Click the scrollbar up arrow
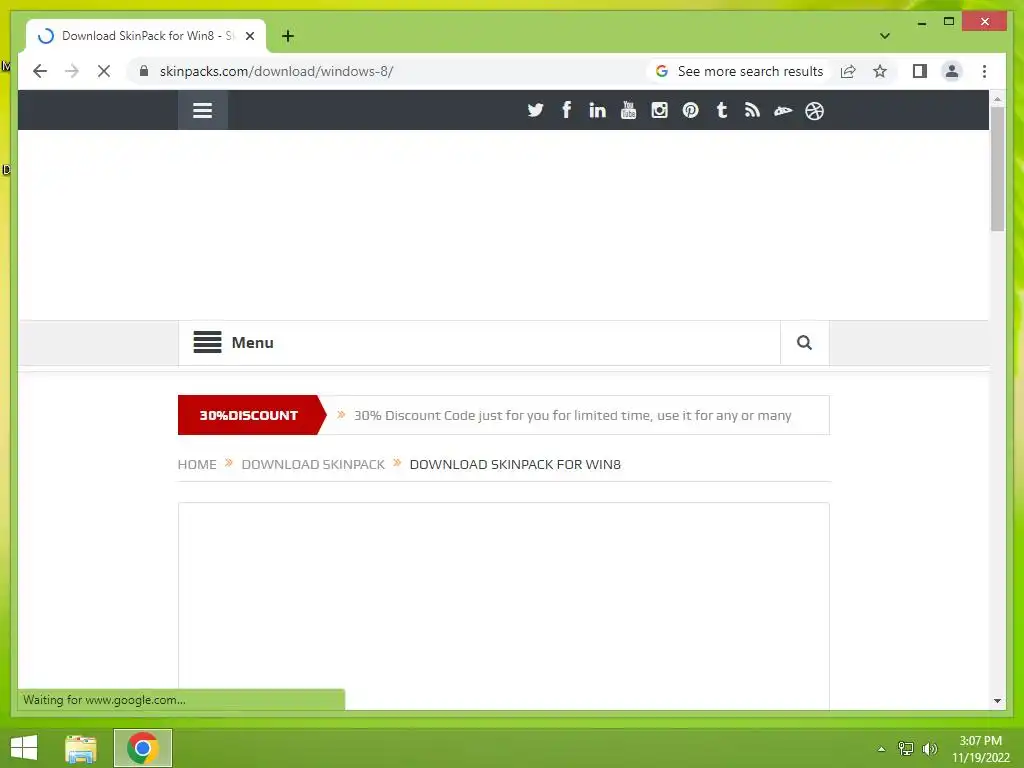The height and width of the screenshot is (768, 1024). click(x=997, y=99)
